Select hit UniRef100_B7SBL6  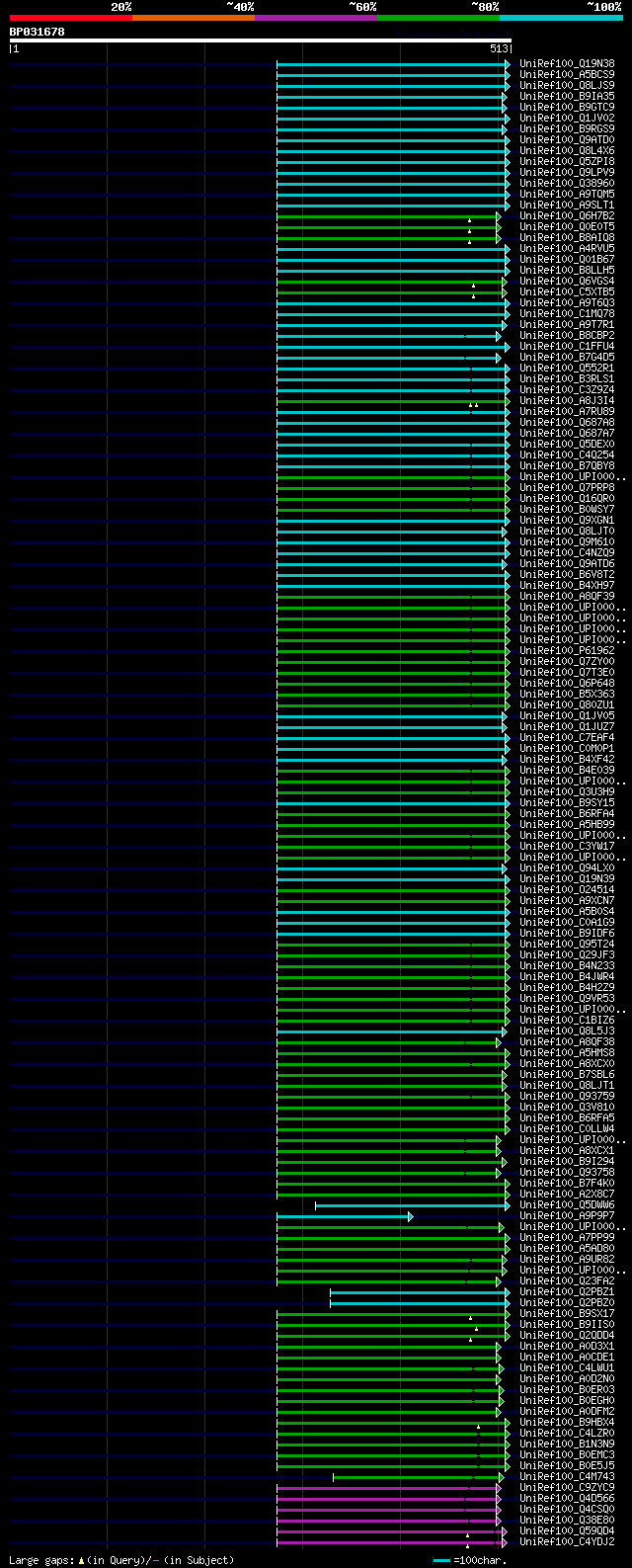[x=567, y=1075]
